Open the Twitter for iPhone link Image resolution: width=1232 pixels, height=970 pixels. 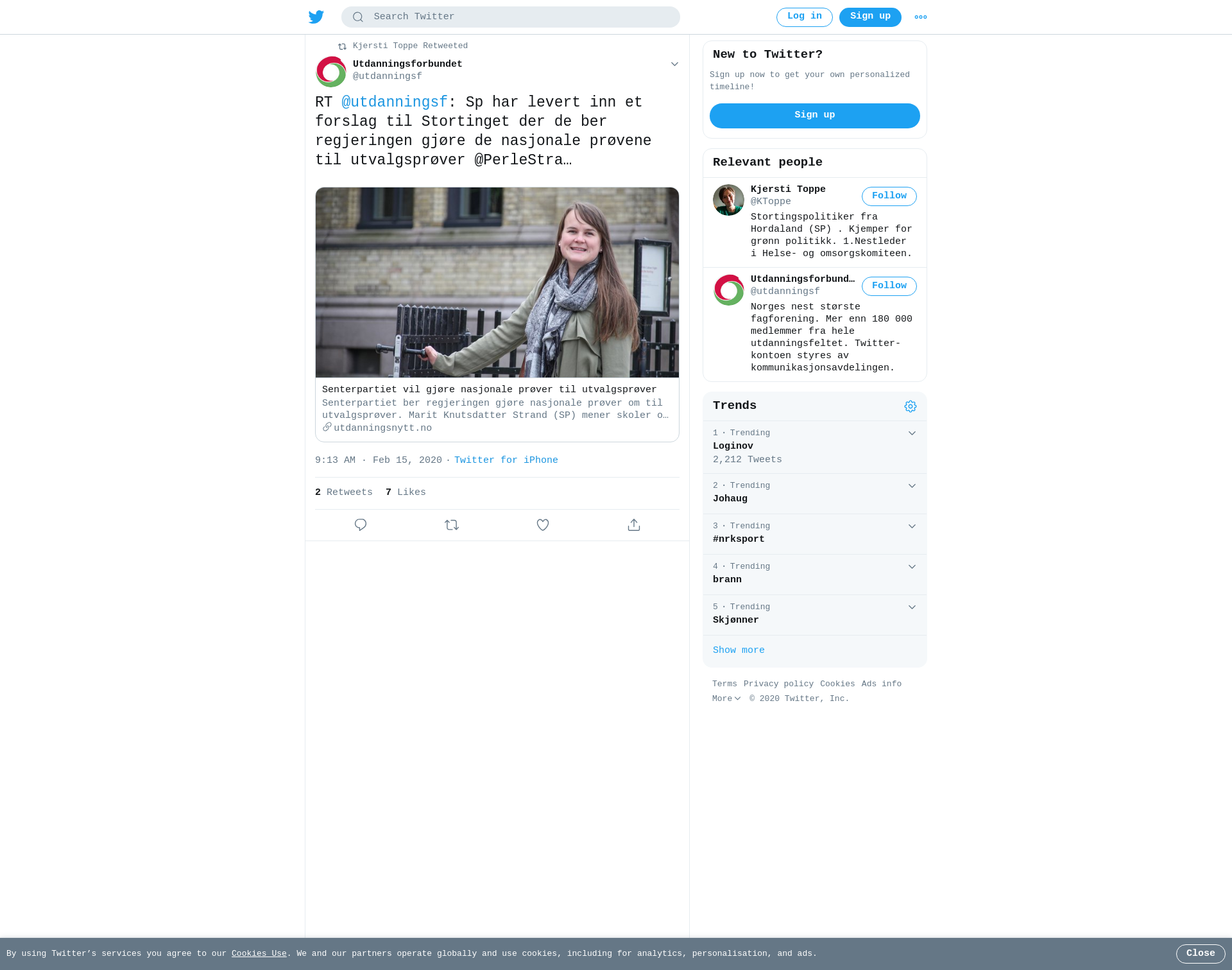(506, 460)
